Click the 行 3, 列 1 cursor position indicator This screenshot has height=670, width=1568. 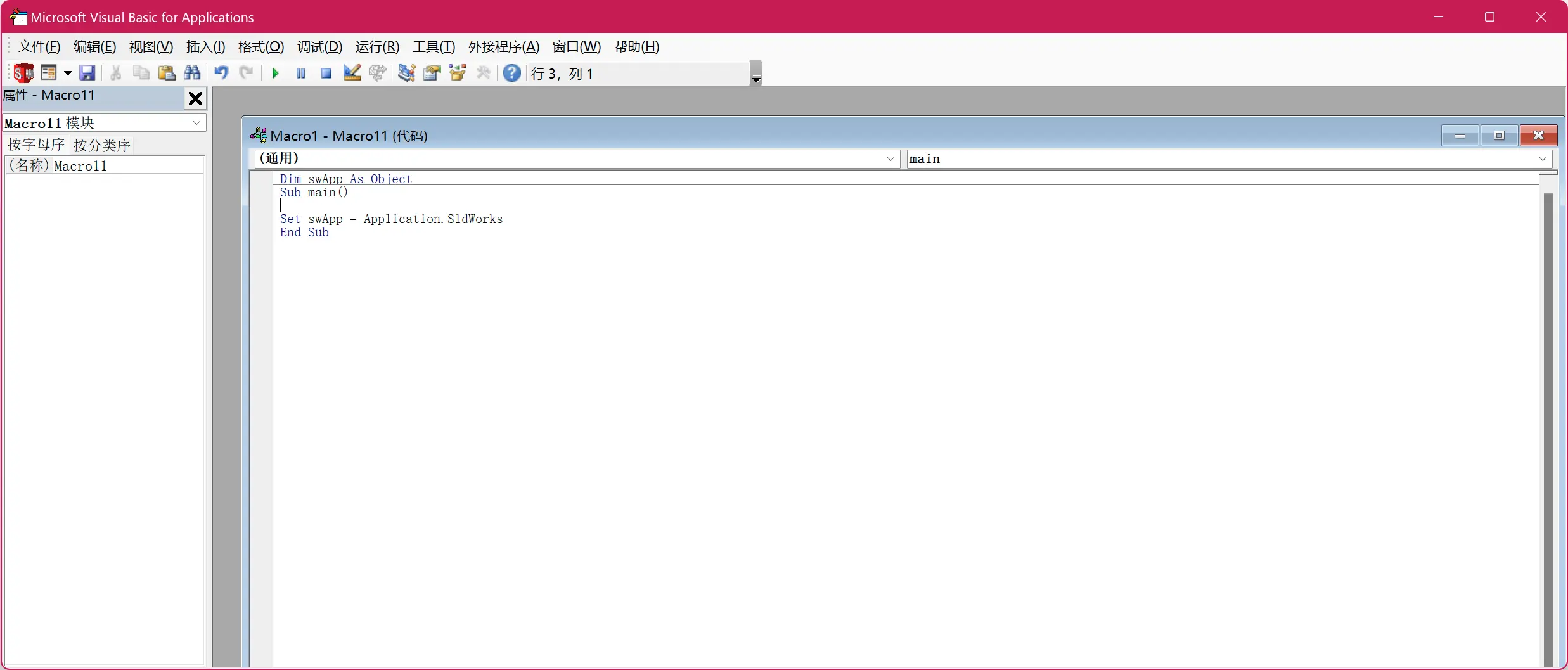[563, 74]
